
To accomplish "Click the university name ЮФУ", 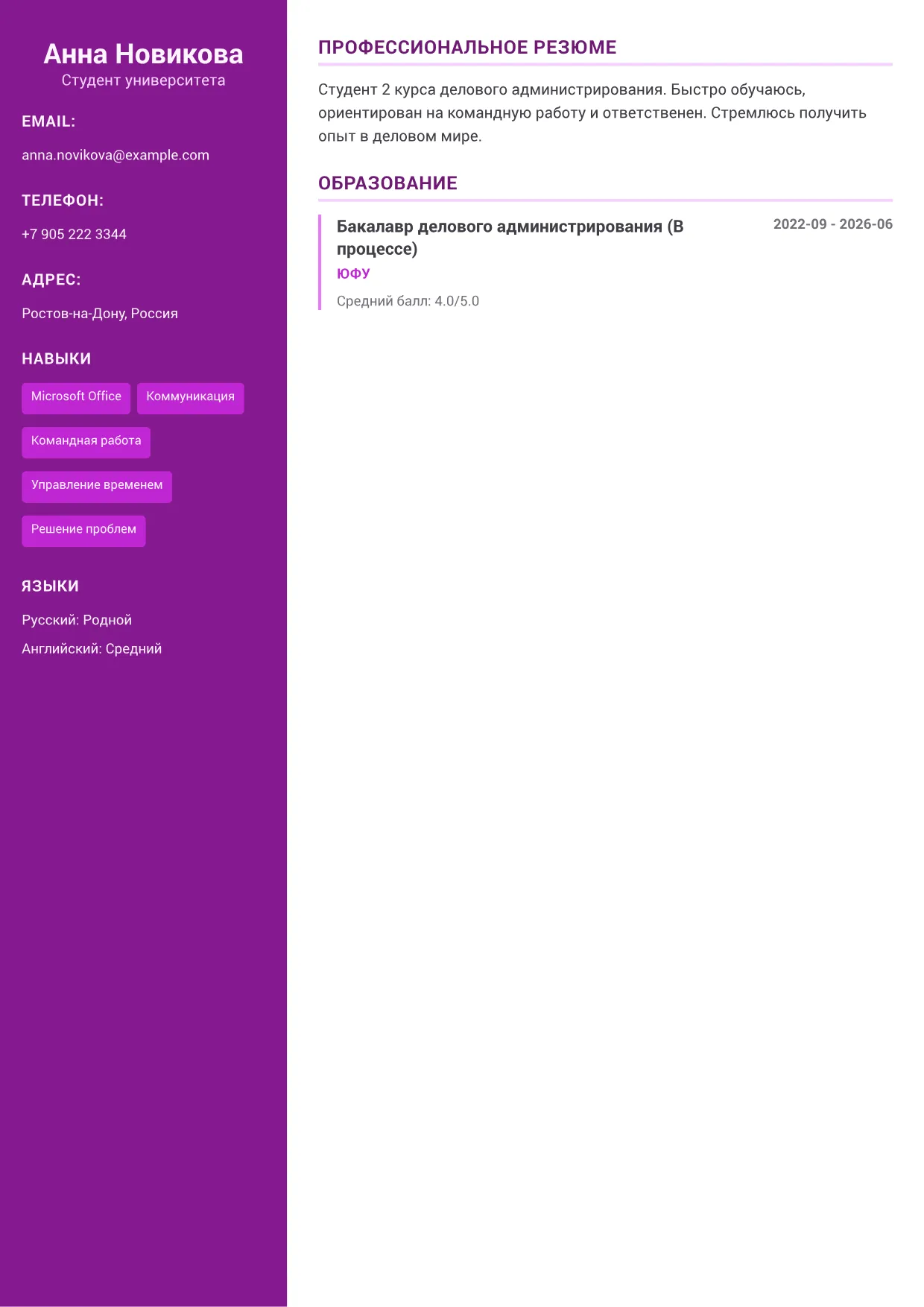I will coord(353,273).
